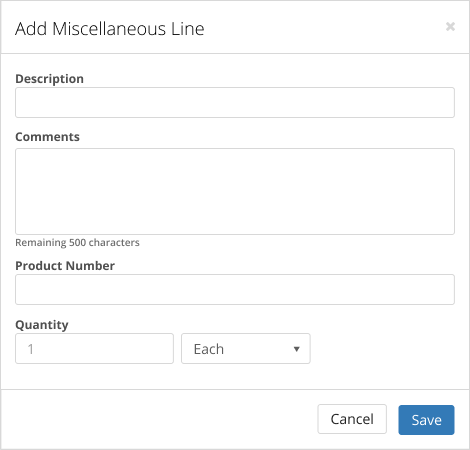Screen dimensions: 470x450
Task: Select the placeholder 1 in Quantity
Action: point(30,349)
